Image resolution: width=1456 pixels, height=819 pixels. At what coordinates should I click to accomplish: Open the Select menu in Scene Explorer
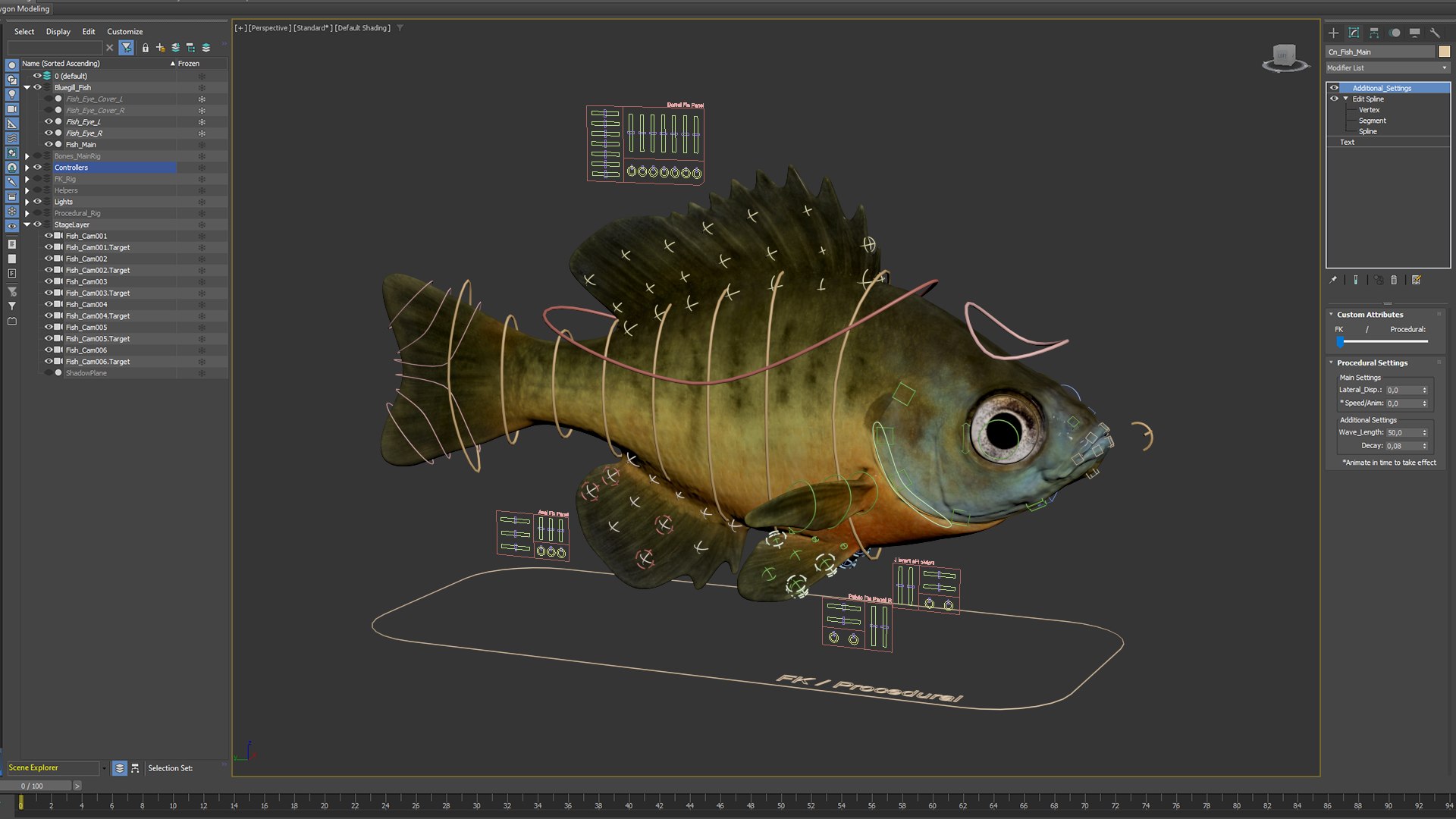coord(24,32)
